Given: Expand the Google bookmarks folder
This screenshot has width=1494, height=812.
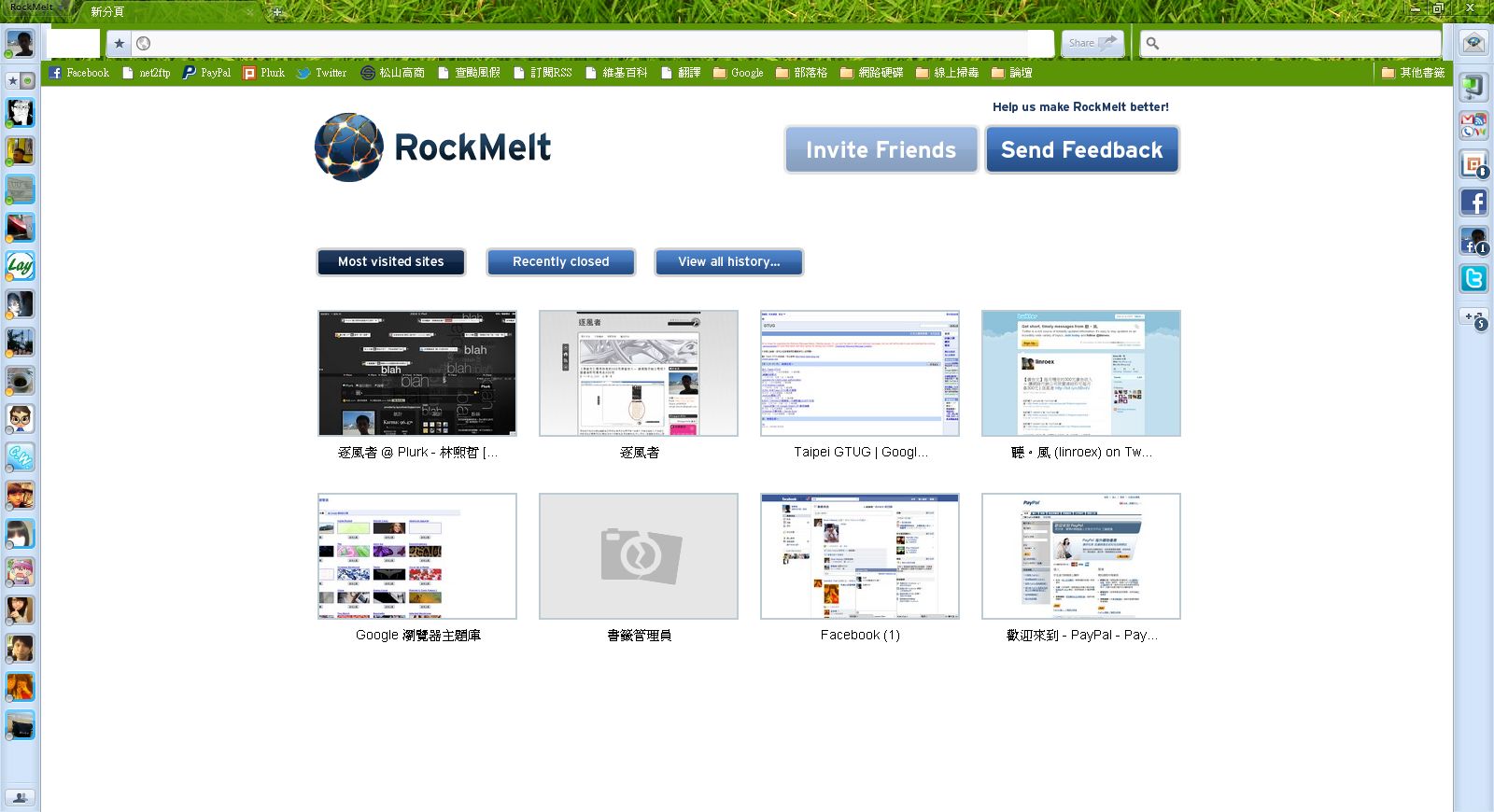Looking at the screenshot, I should [739, 73].
